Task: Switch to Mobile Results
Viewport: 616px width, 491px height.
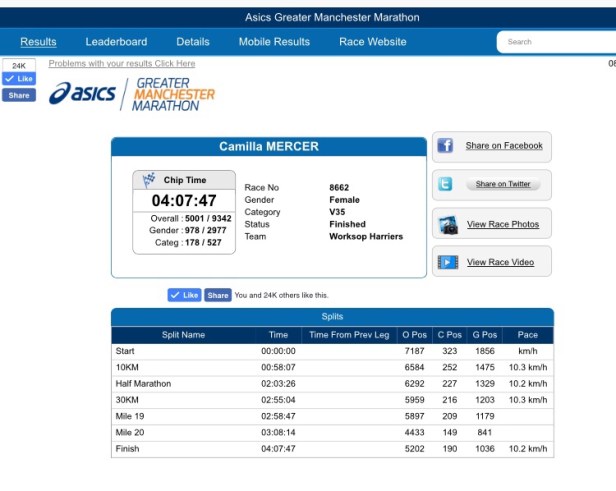Action: click(274, 42)
